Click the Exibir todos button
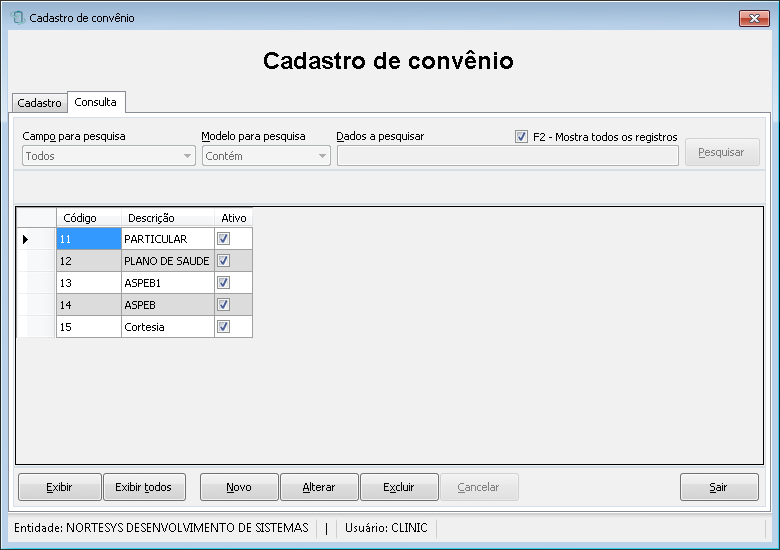Viewport: 780px width, 550px height. [144, 487]
